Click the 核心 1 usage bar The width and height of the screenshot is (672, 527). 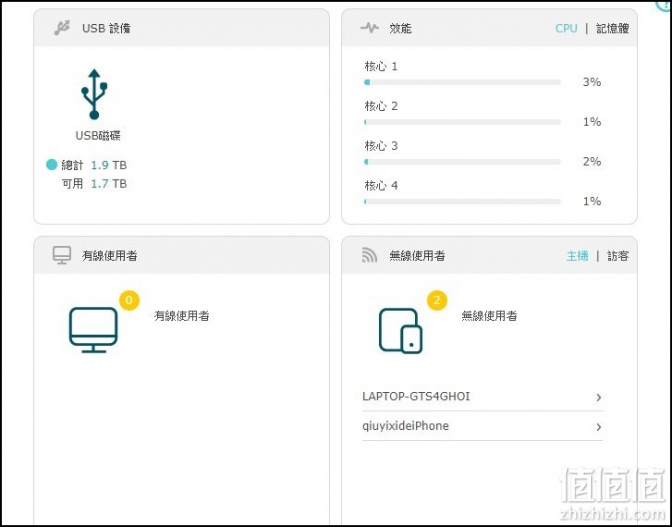click(462, 82)
